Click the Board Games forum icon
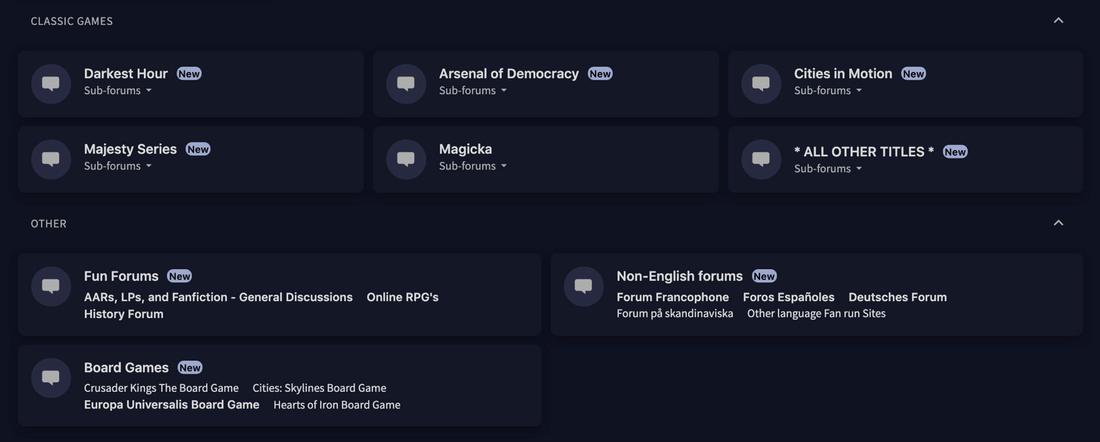The height and width of the screenshot is (442, 1100). (51, 378)
